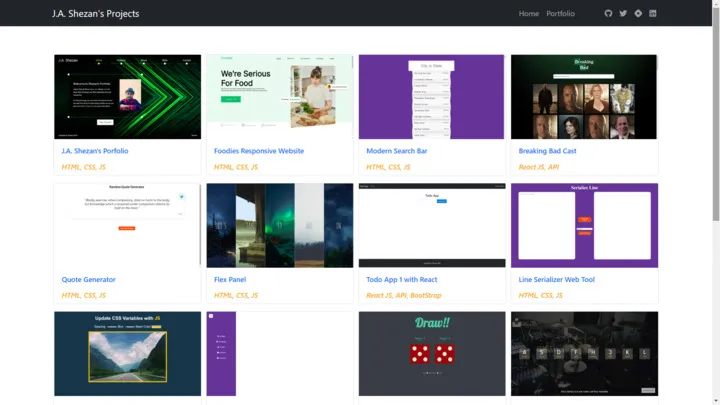720x405 pixels.
Task: Click the Random Quote Generator thumbnail
Action: (x=128, y=225)
